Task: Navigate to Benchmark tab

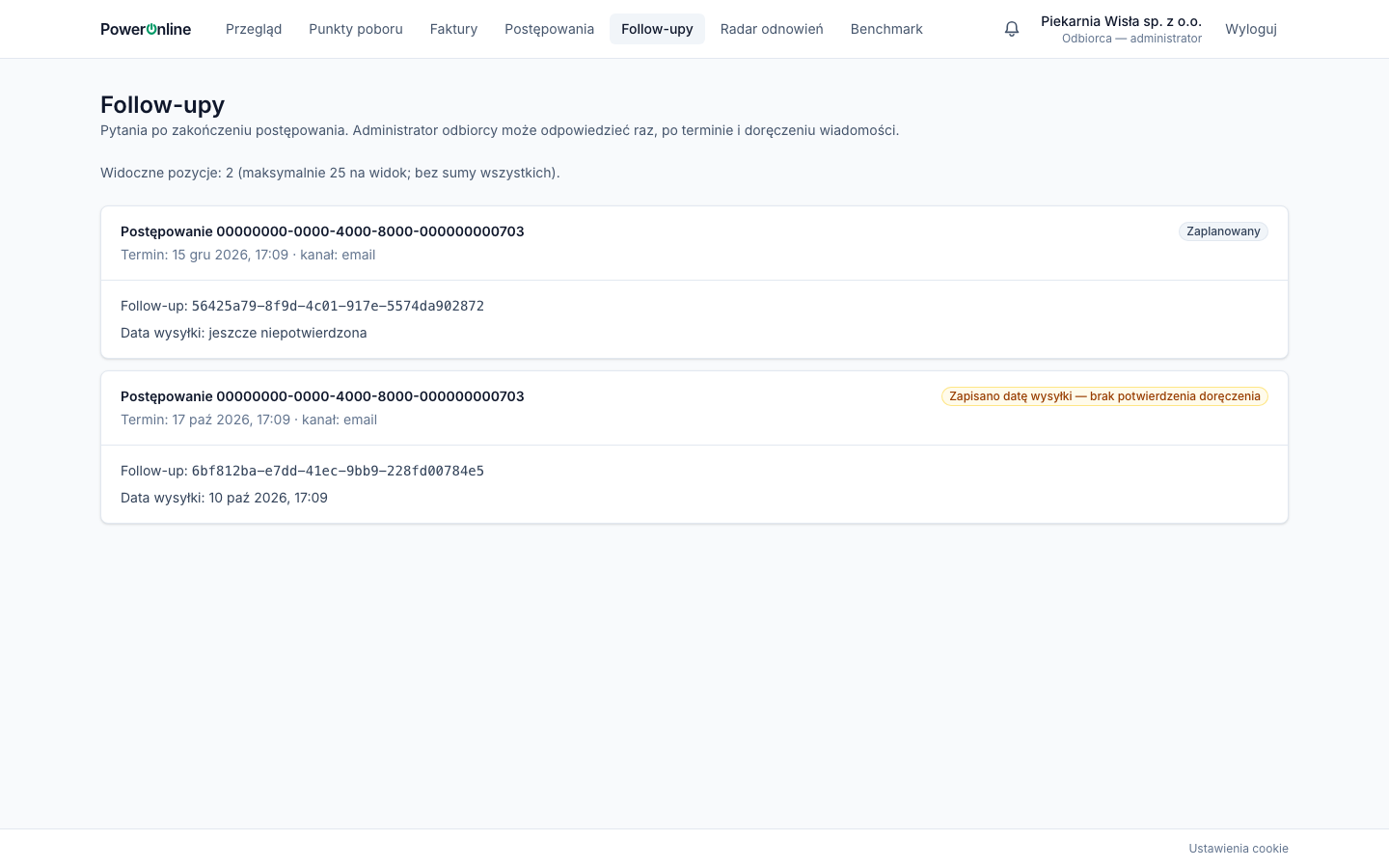Action: (886, 29)
